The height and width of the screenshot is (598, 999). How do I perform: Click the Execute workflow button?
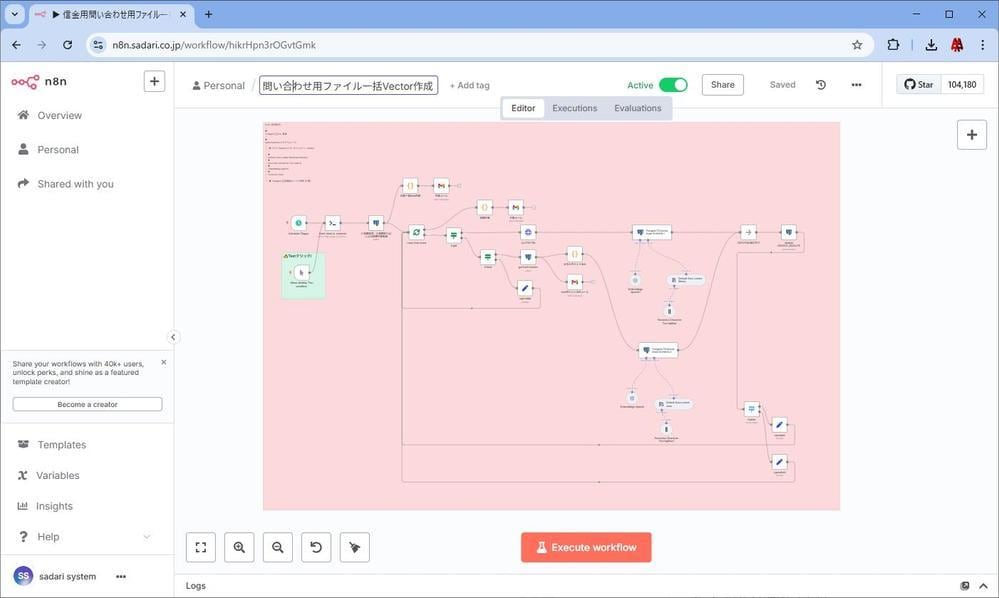[x=586, y=547]
